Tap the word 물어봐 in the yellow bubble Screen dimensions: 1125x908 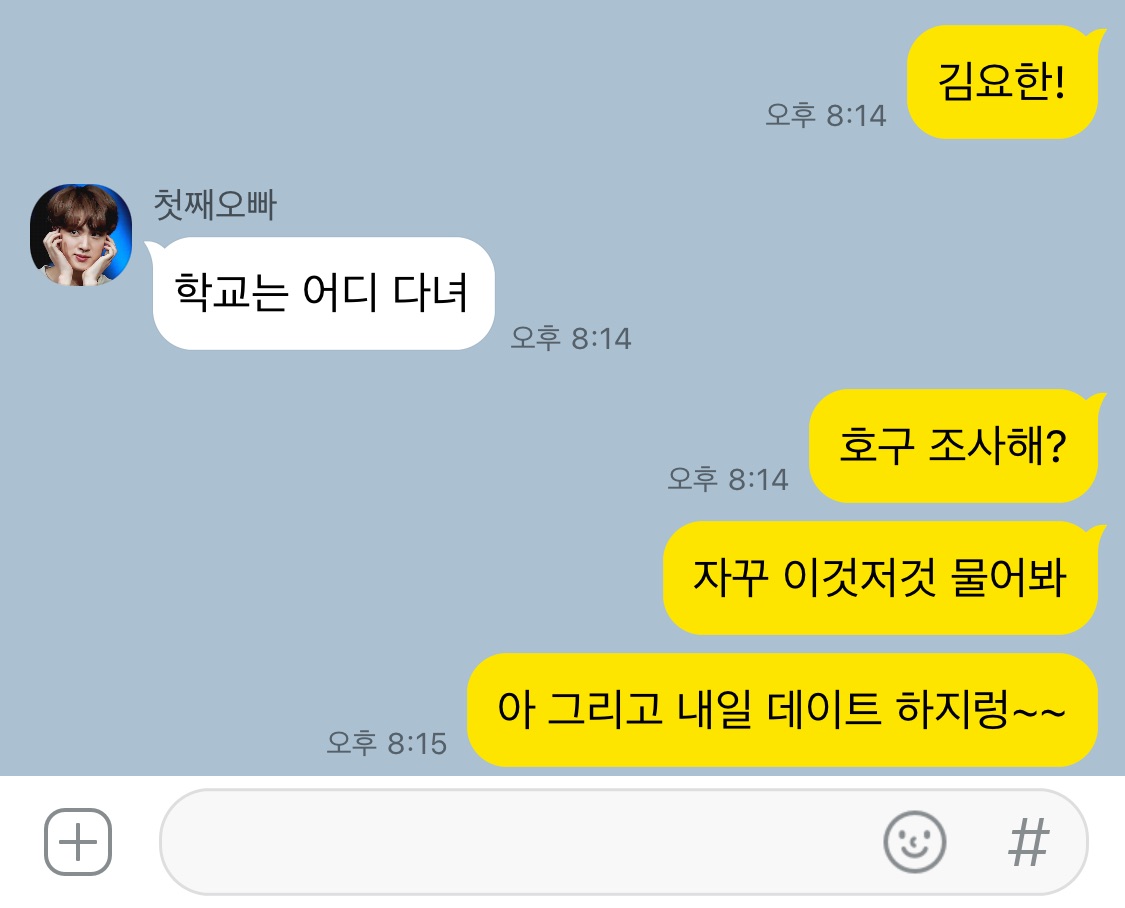(1009, 577)
